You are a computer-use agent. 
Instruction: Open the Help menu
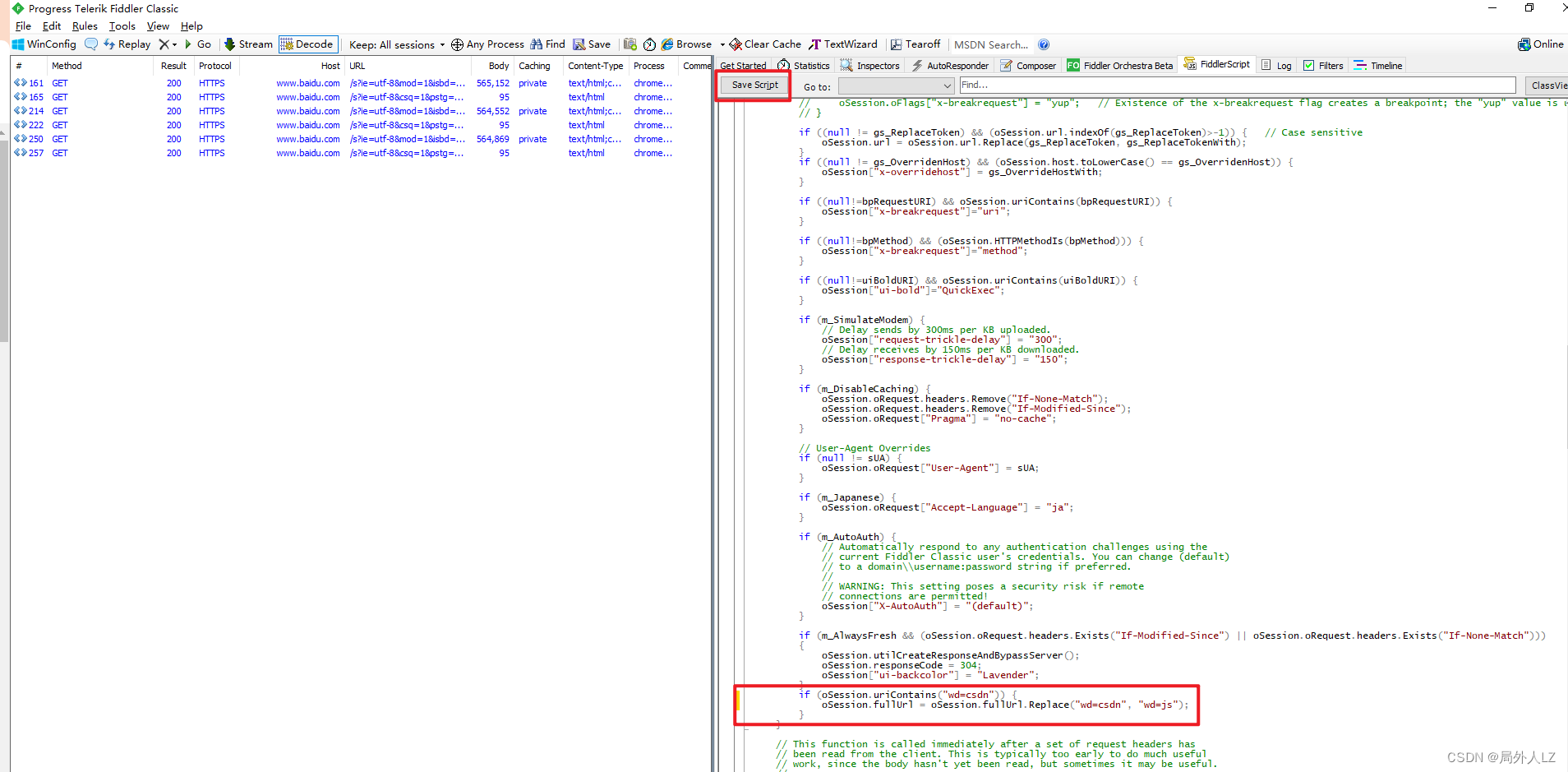(191, 26)
